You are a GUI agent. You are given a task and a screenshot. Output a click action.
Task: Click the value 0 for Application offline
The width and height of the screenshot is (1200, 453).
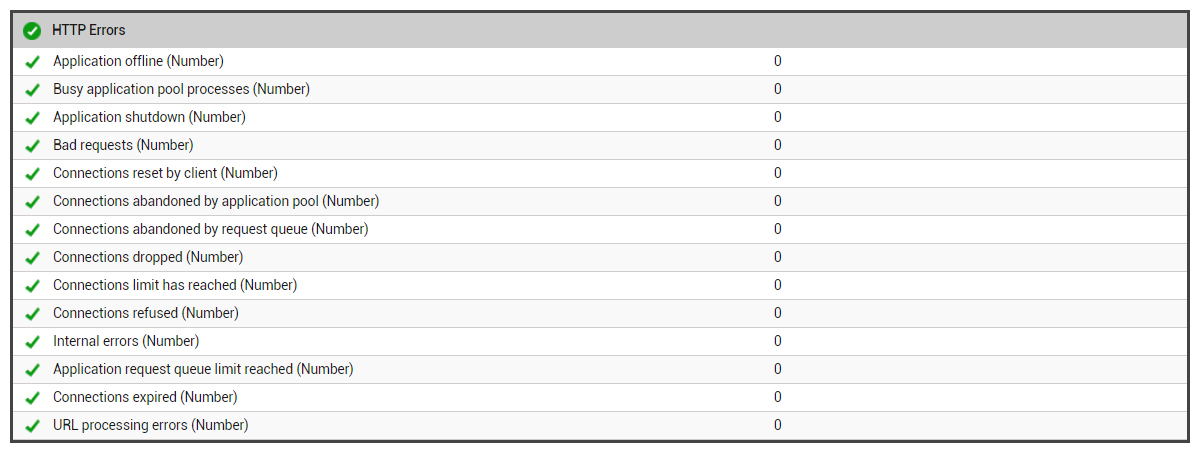pyautogui.click(x=778, y=61)
